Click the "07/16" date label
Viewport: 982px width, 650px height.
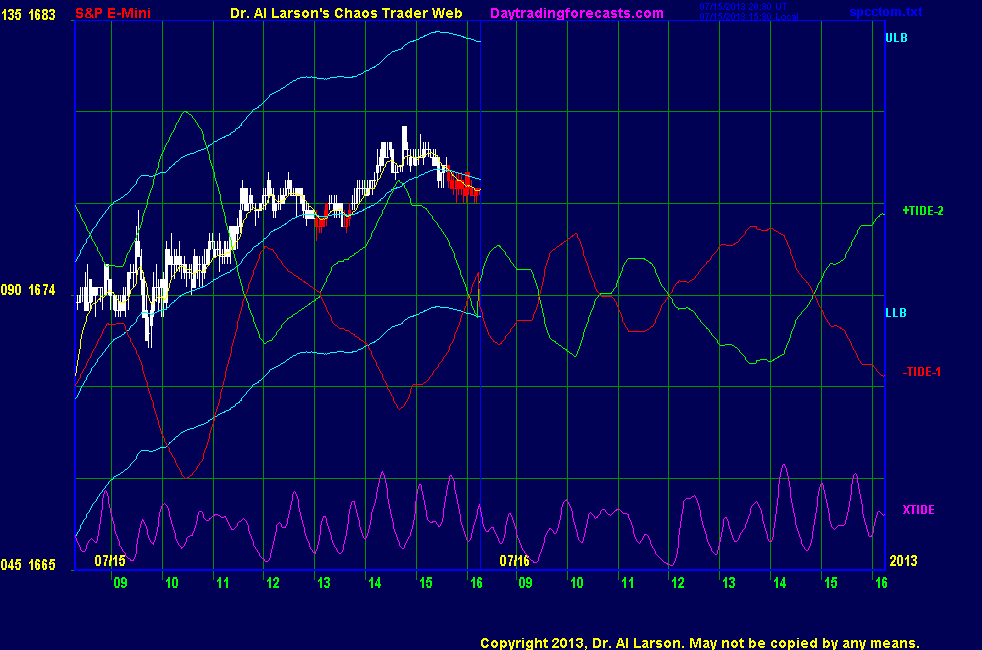(x=514, y=560)
